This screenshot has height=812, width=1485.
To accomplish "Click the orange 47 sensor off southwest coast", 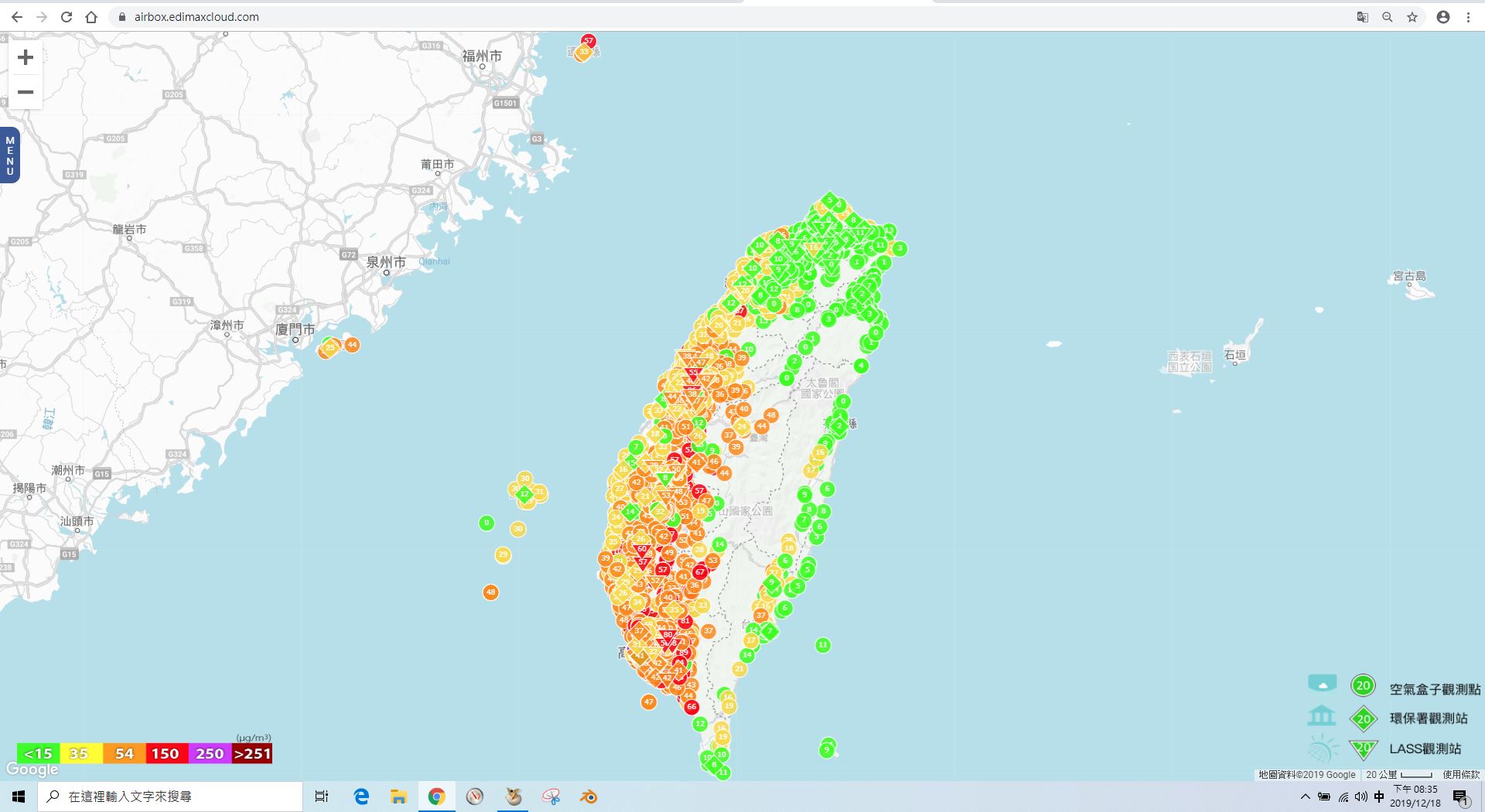I will click(x=648, y=702).
